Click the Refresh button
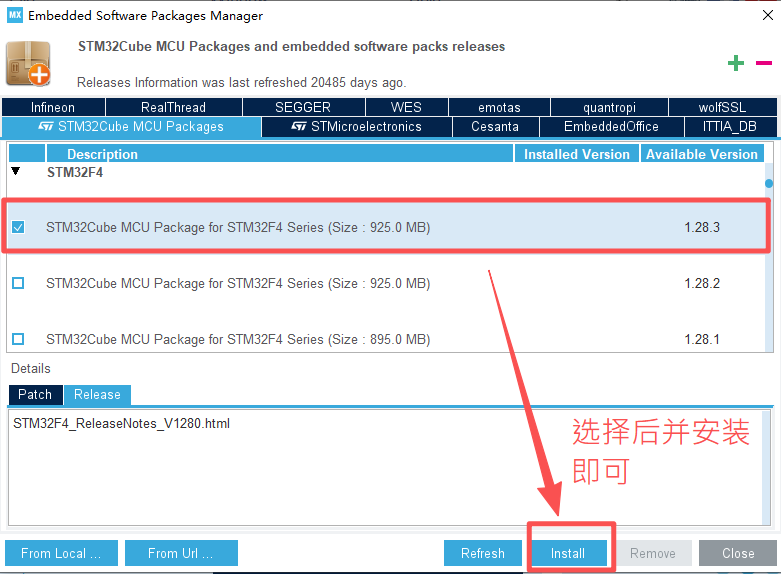The width and height of the screenshot is (781, 574). 482,553
